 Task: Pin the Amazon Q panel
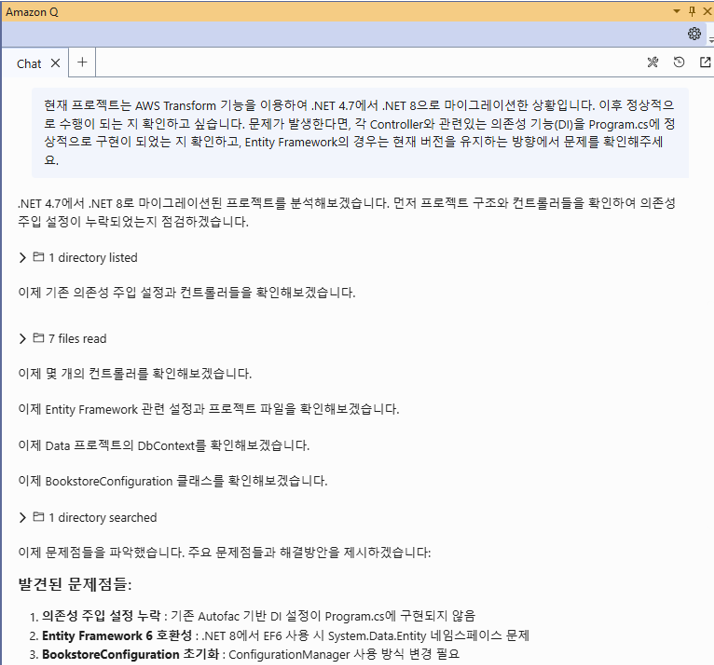point(692,11)
